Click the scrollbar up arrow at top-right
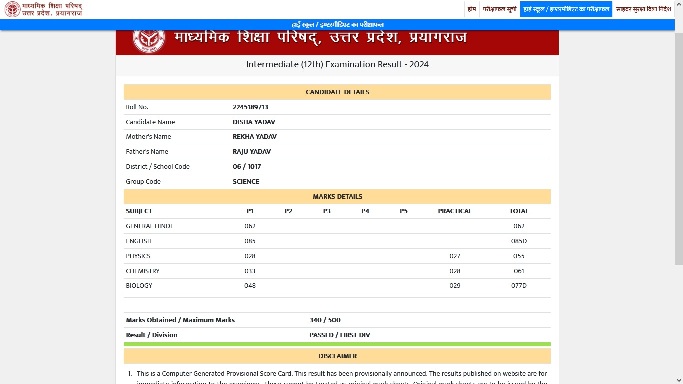The width and height of the screenshot is (683, 384). 679,3
